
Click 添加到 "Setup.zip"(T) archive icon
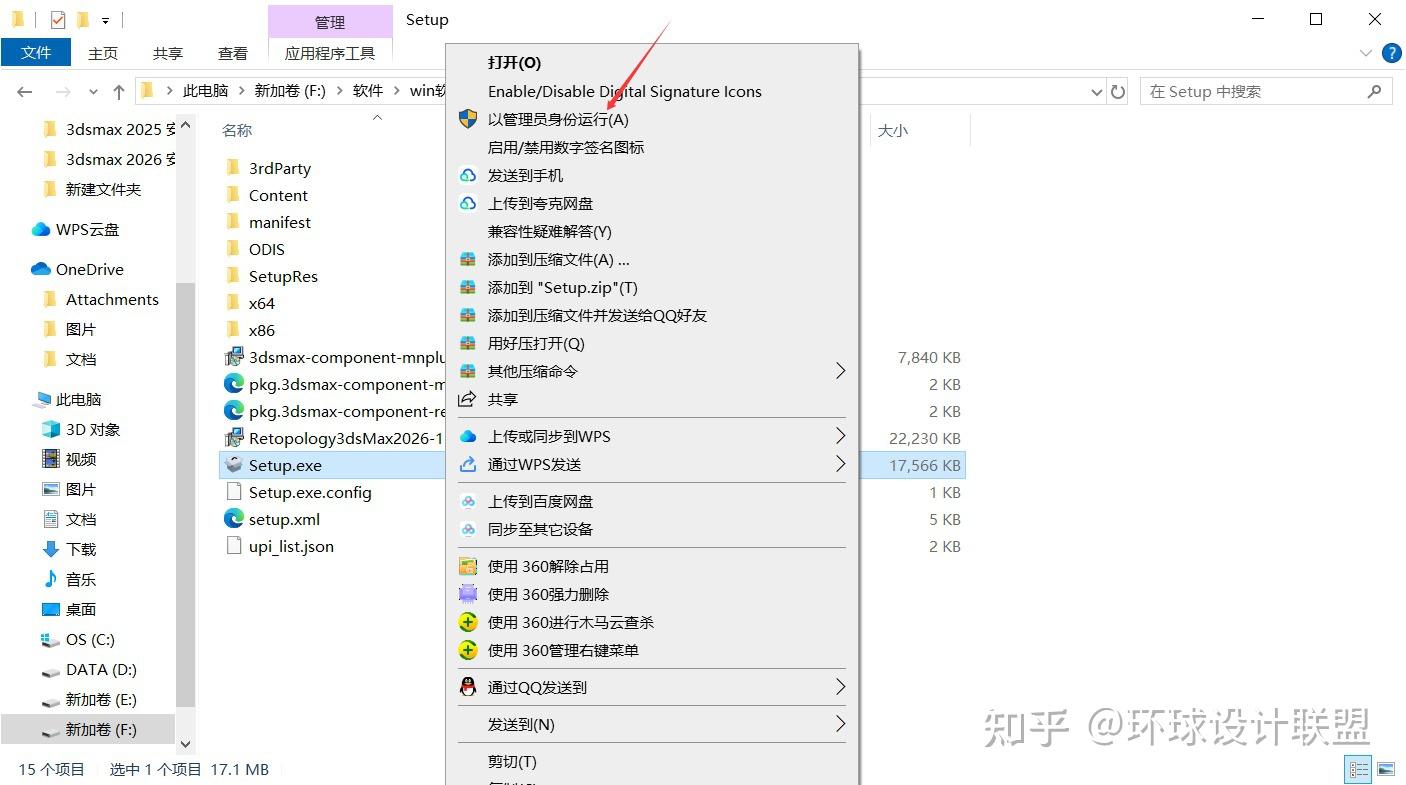coord(468,287)
